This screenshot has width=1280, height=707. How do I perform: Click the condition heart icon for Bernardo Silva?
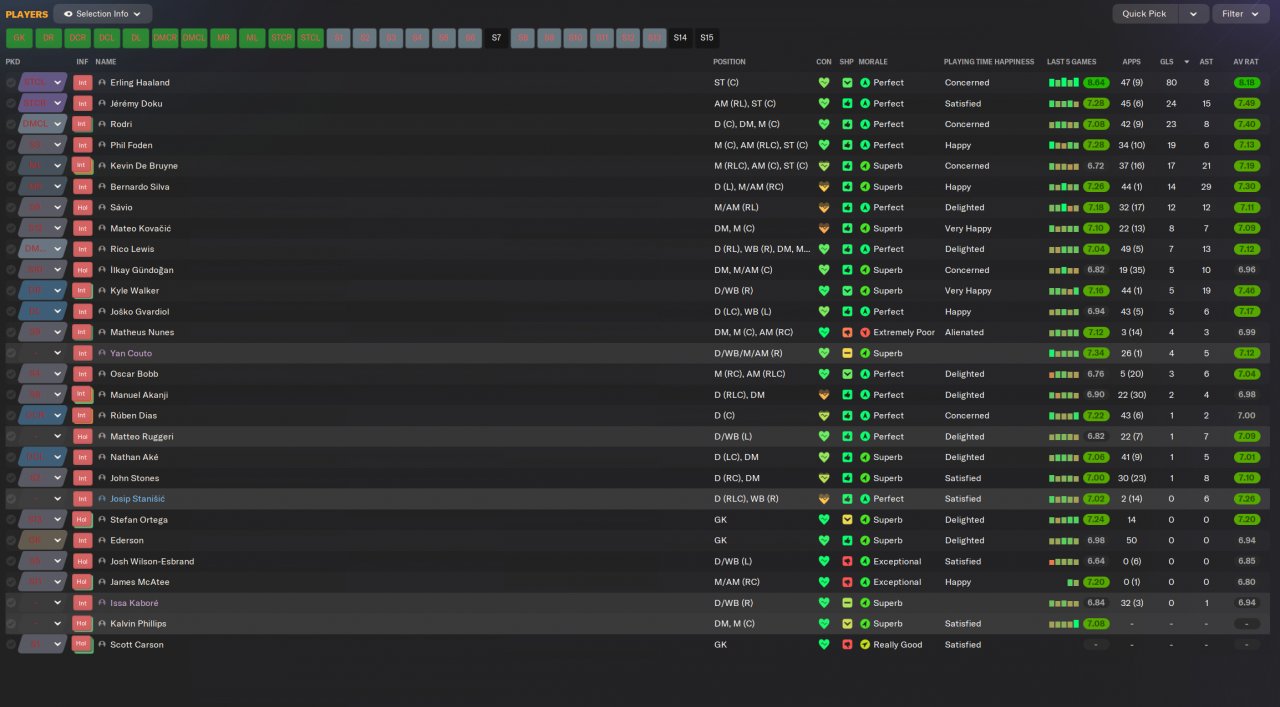(x=824, y=187)
